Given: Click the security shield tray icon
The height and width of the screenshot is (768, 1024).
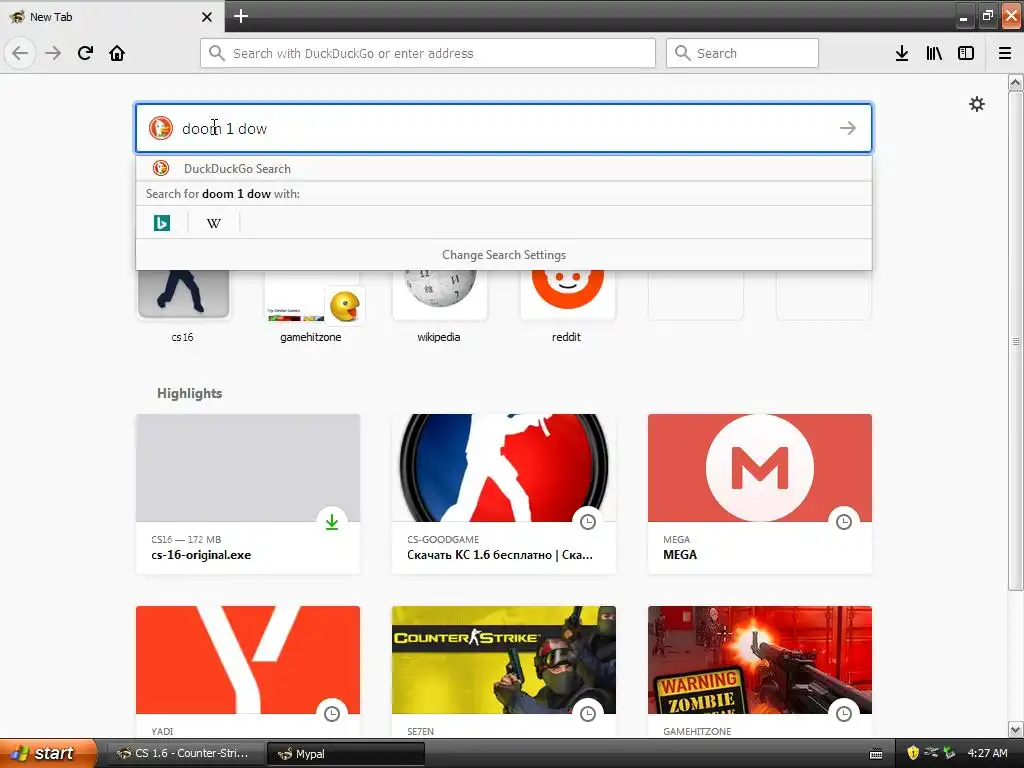Looking at the screenshot, I should pos(913,753).
